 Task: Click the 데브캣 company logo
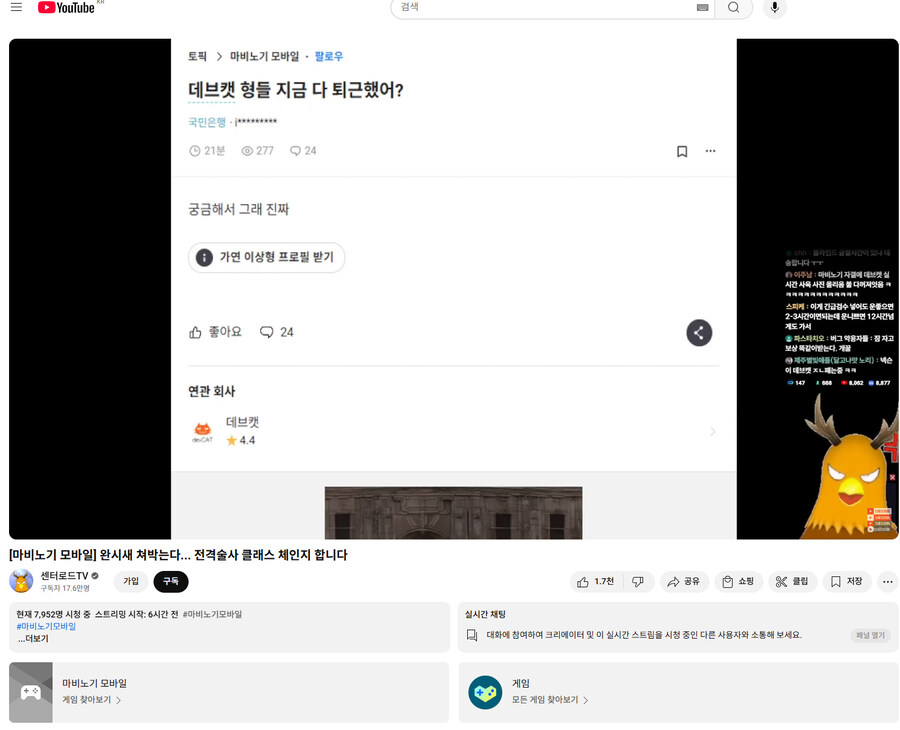[x=203, y=432]
